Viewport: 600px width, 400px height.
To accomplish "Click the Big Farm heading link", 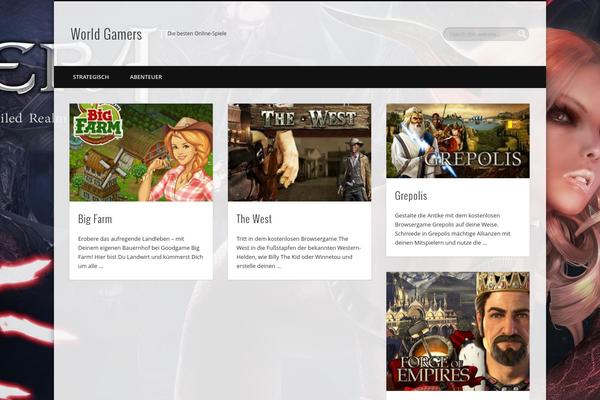I will coord(95,219).
